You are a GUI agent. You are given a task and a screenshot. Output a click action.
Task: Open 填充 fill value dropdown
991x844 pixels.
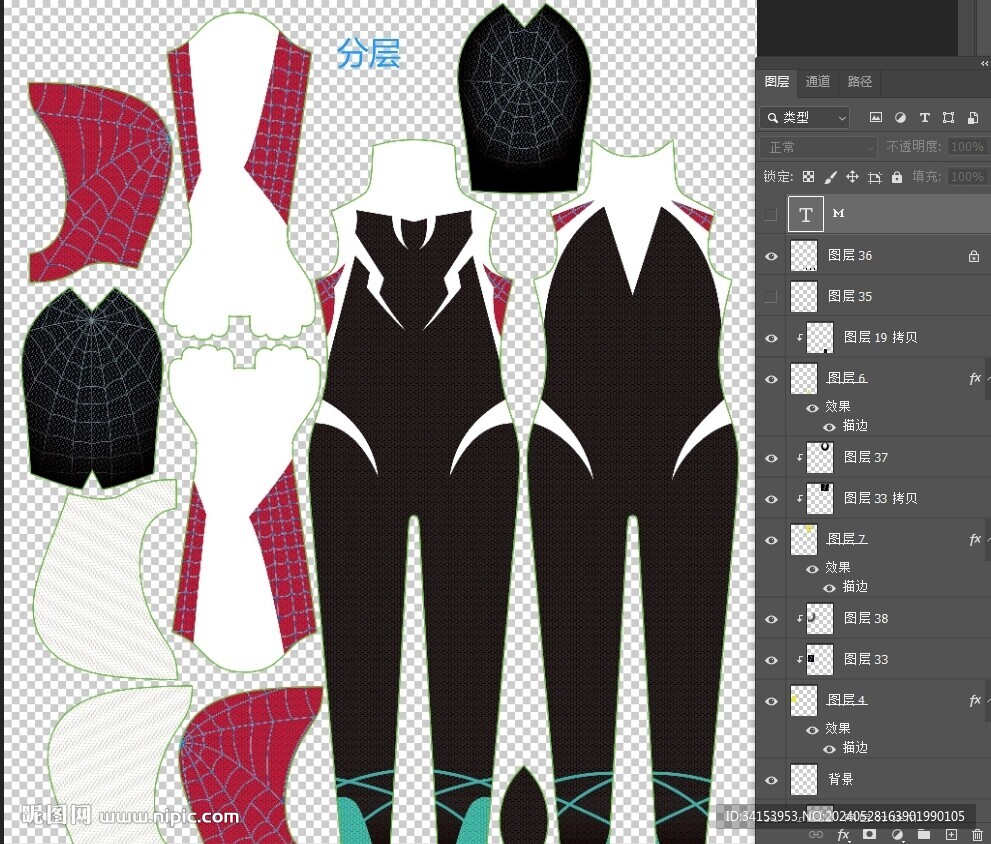pyautogui.click(x=968, y=176)
